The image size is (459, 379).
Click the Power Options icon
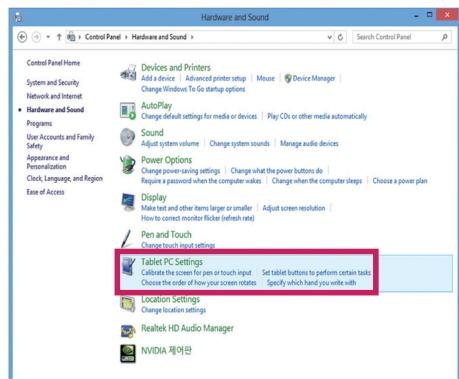pos(128,164)
